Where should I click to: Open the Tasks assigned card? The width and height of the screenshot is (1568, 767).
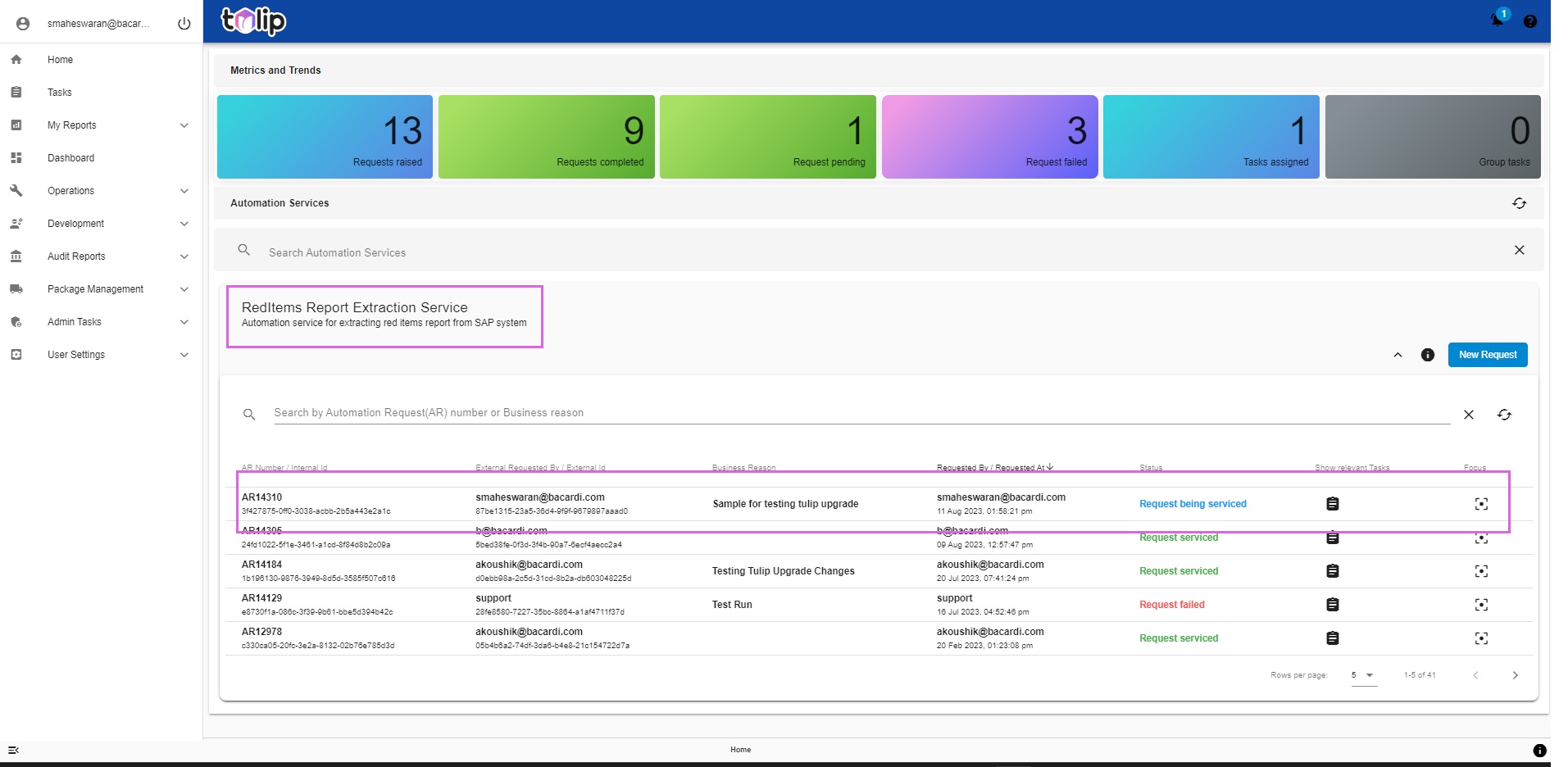(1211, 137)
